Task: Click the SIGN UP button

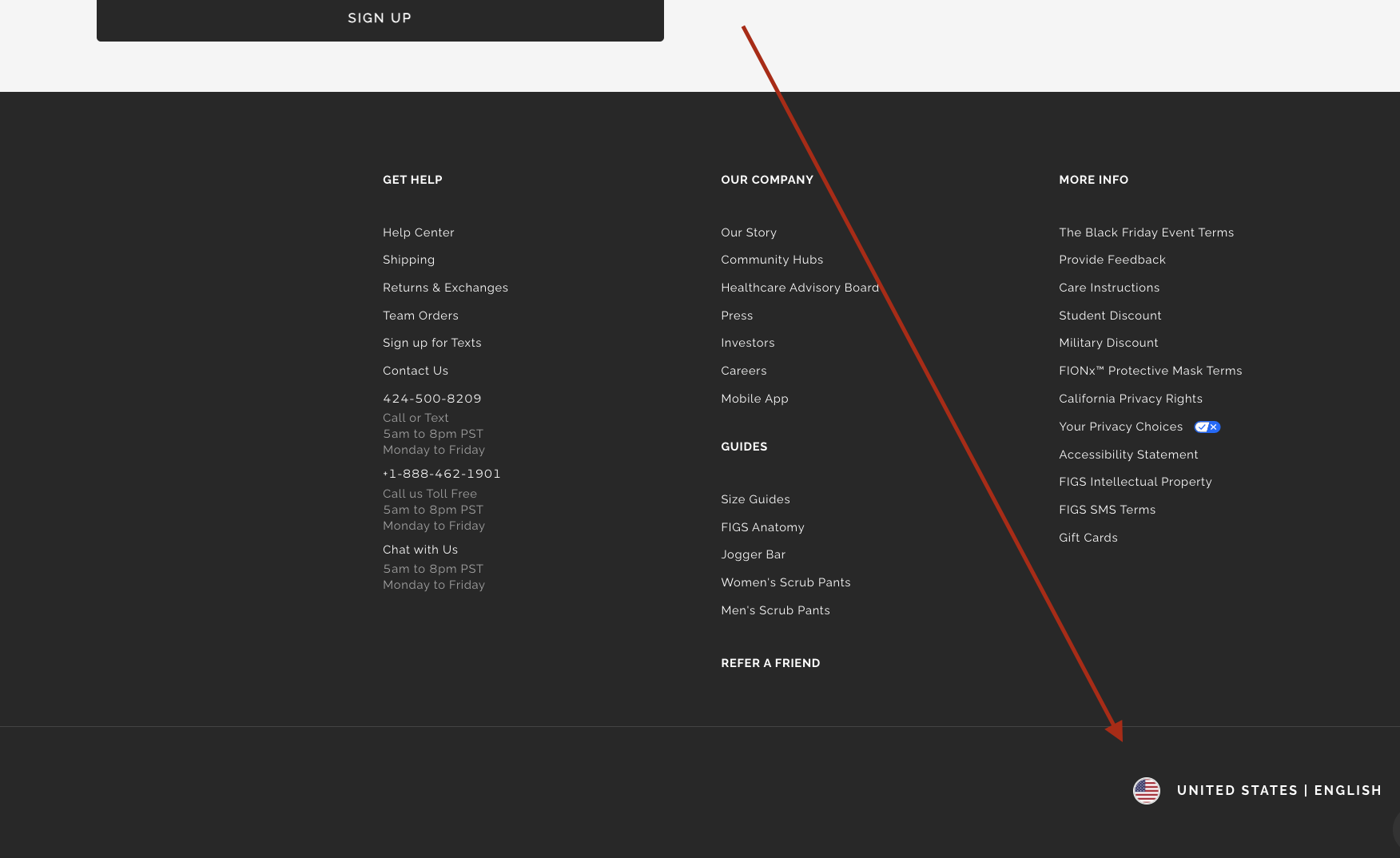Action: (x=380, y=18)
